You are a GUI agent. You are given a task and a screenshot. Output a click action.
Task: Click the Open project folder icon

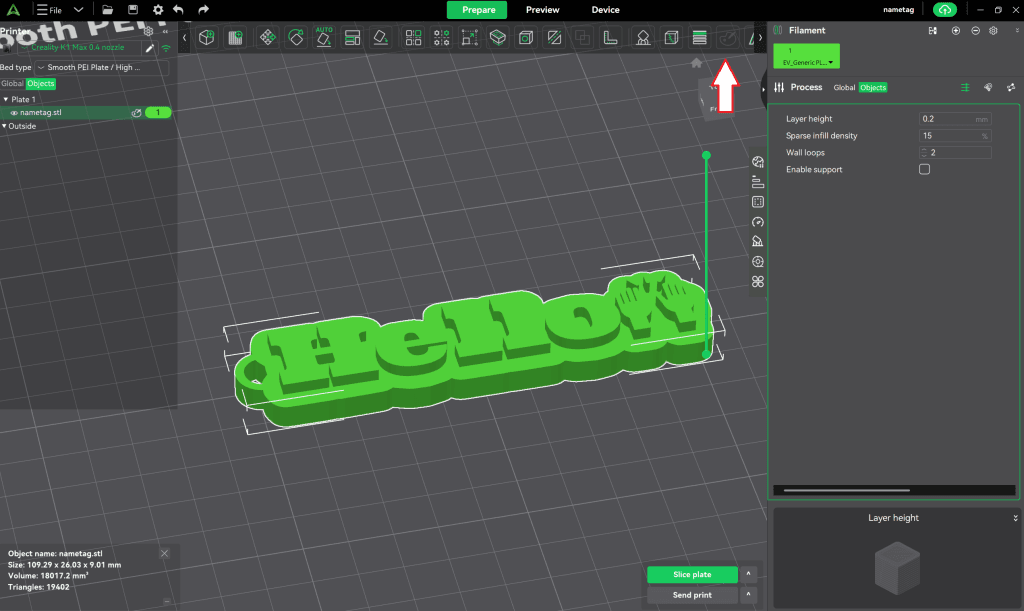(x=107, y=9)
